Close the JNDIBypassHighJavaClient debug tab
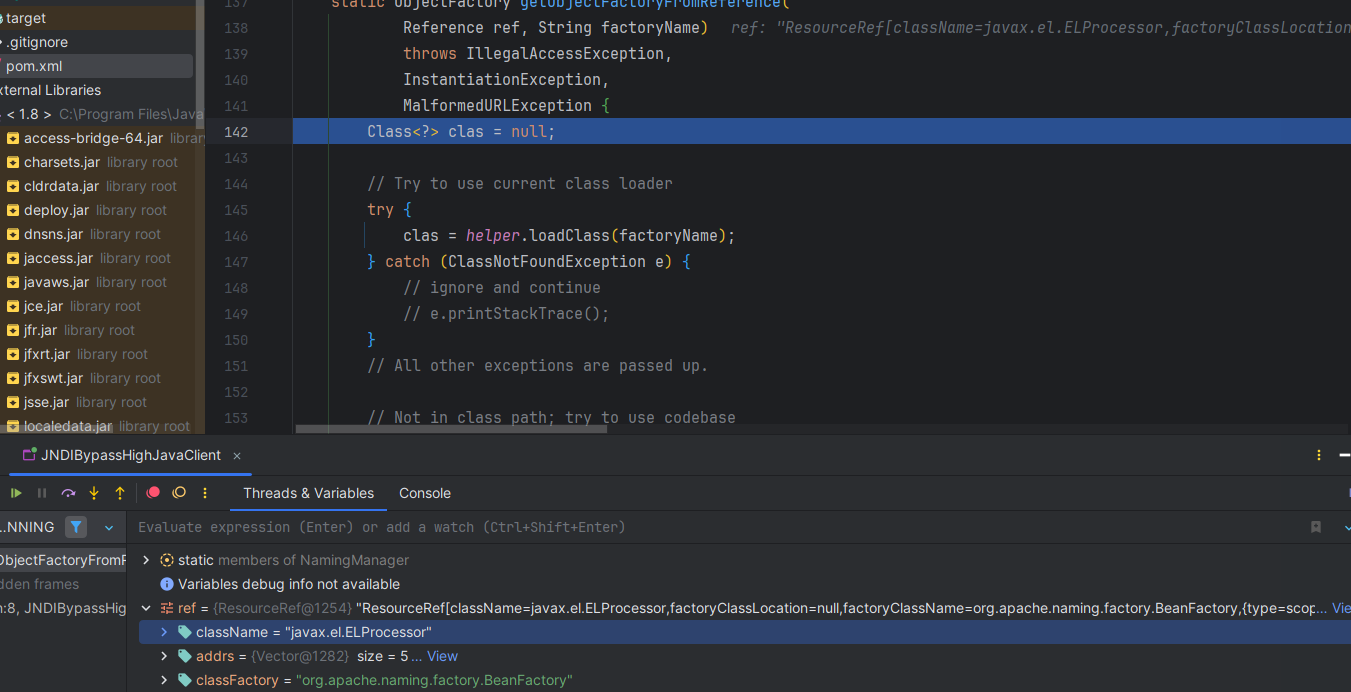Screen dimensions: 1351x692 (x=237, y=455)
